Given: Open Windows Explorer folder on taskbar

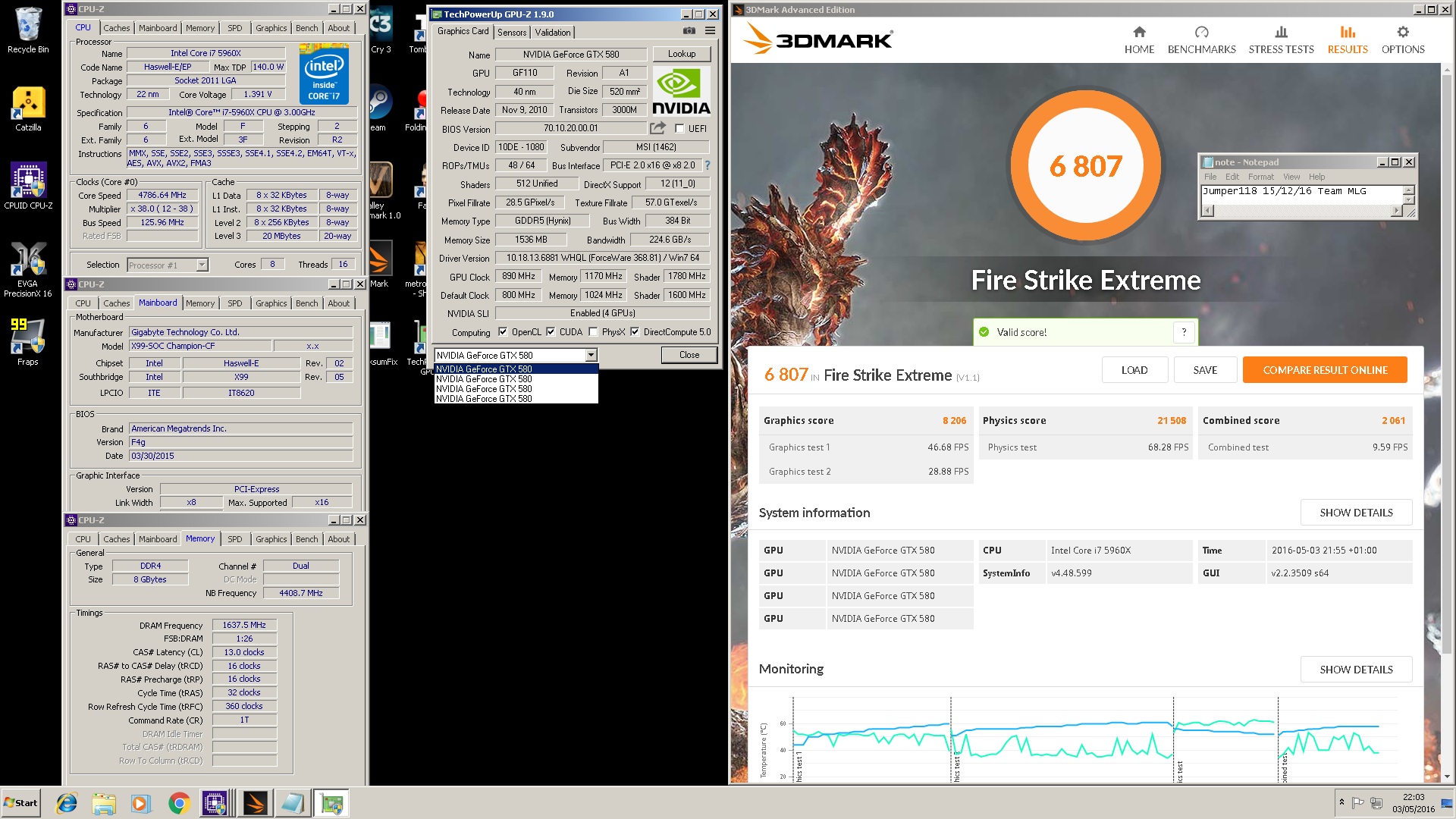Looking at the screenshot, I should tap(104, 803).
